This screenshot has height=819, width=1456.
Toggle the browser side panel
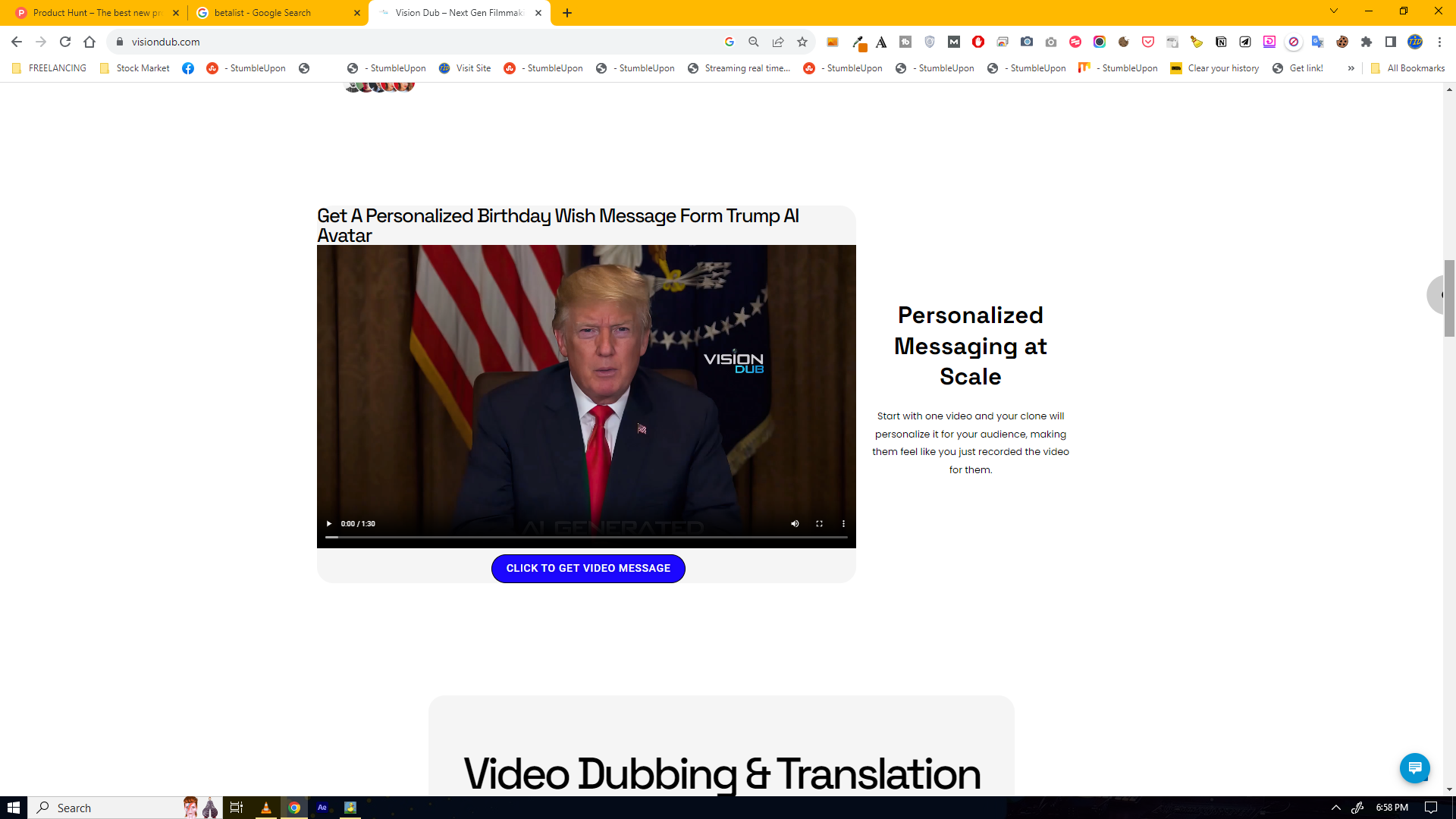click(x=1391, y=42)
